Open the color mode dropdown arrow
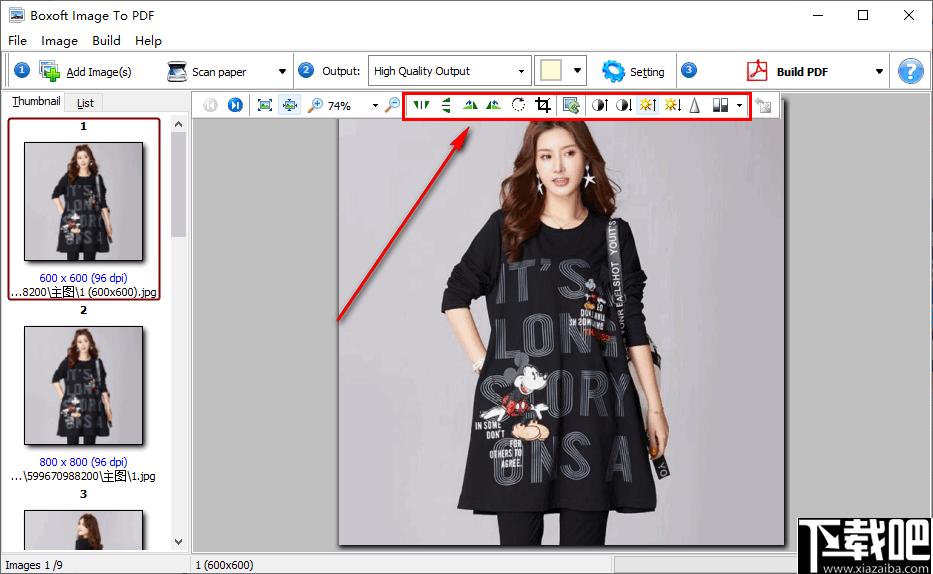The height and width of the screenshot is (574, 933). [x=739, y=106]
